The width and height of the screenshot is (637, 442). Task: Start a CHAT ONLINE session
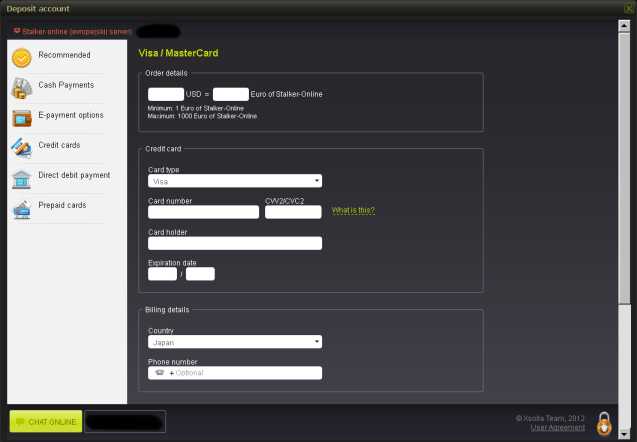[x=46, y=421]
